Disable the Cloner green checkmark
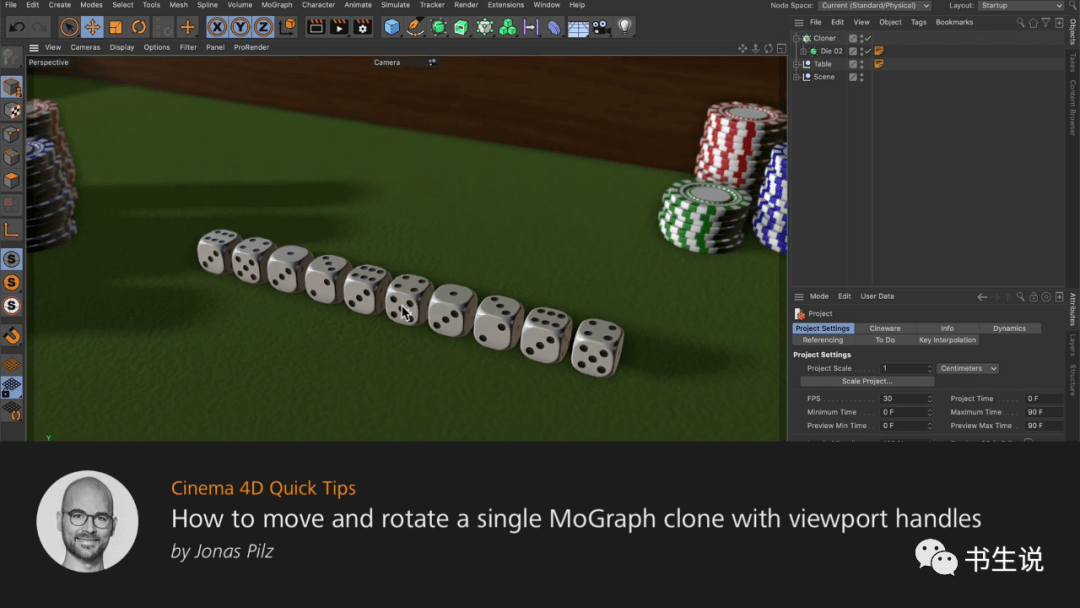Viewport: 1080px width, 608px height. point(868,39)
